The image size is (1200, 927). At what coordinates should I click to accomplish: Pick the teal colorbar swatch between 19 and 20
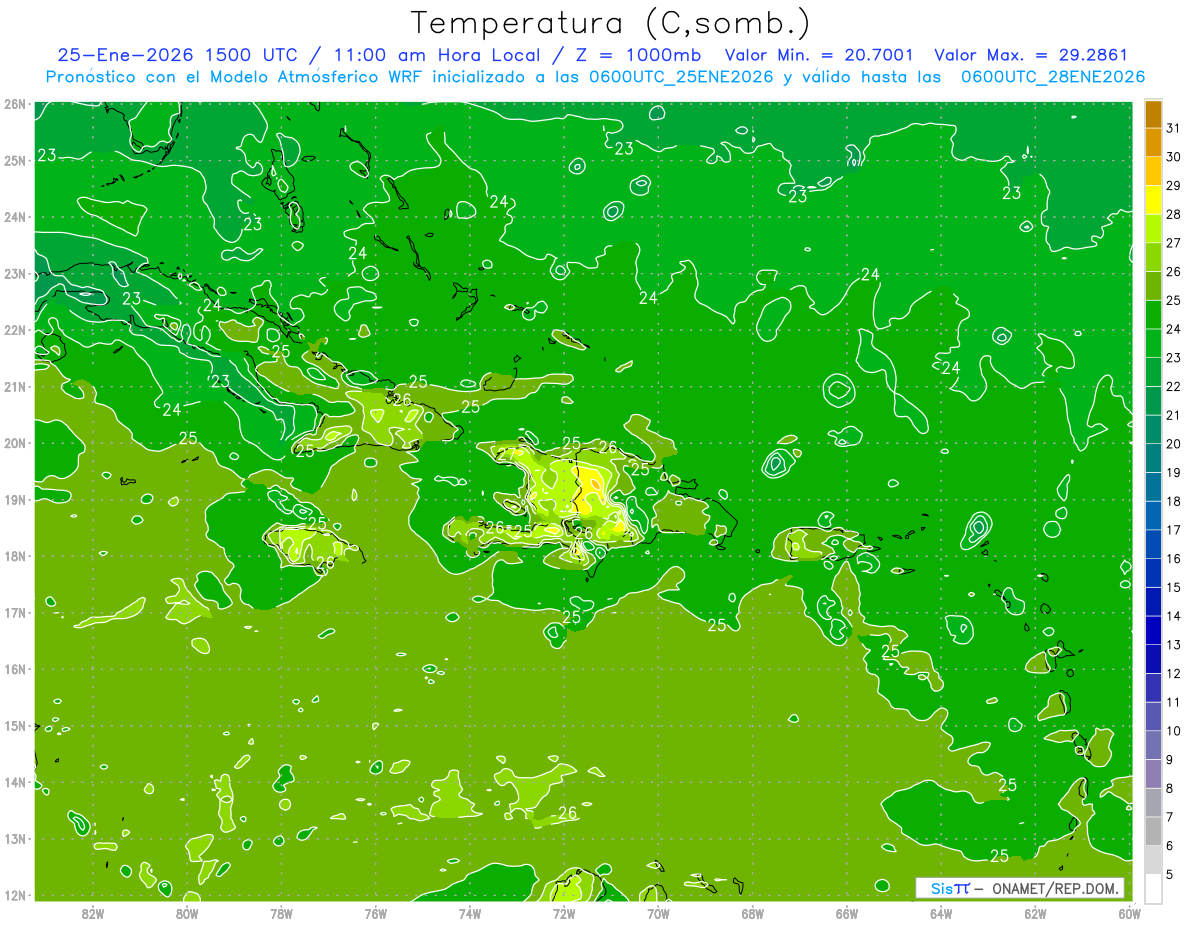click(1153, 458)
